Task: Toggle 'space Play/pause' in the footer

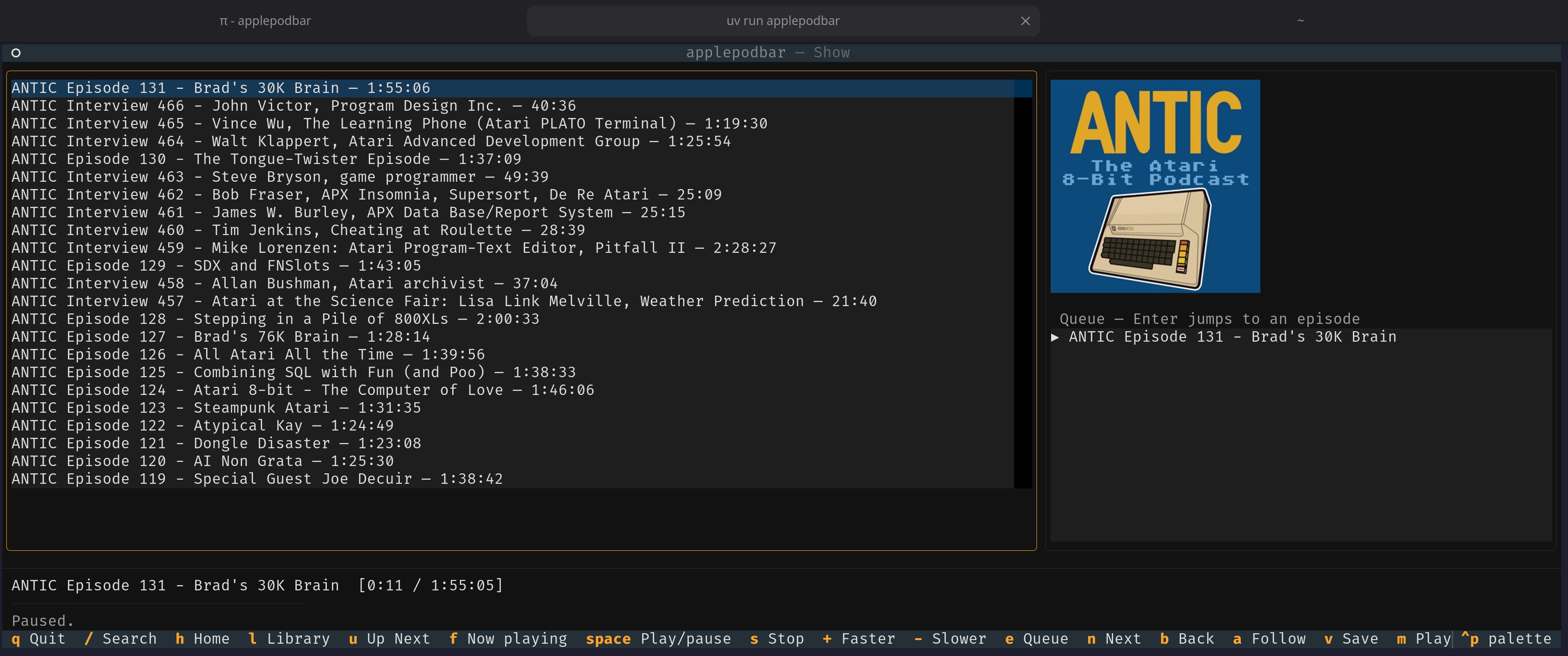Action: pos(658,638)
